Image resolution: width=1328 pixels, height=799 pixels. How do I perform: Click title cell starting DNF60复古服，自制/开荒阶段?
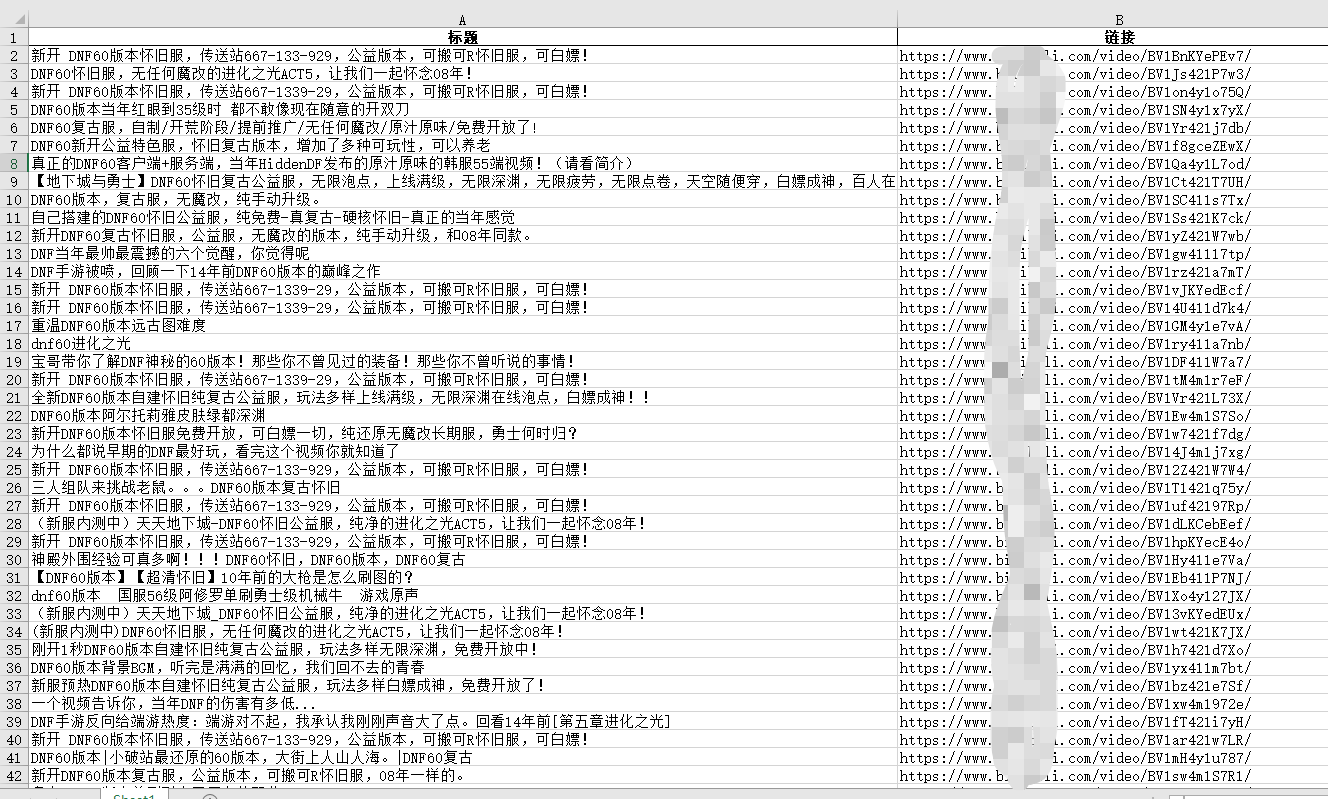point(462,127)
